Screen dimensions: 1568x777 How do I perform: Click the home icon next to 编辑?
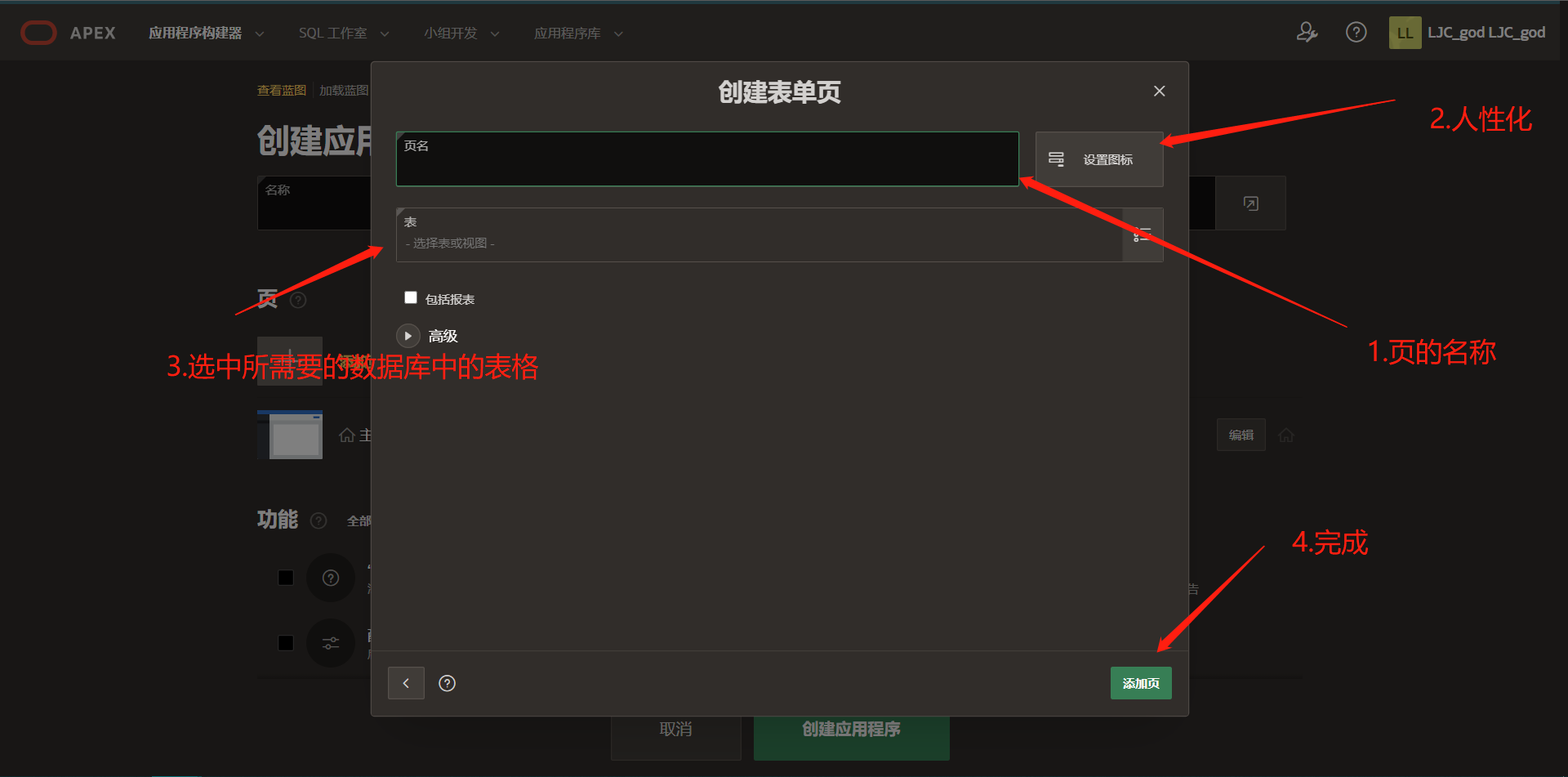1286,435
